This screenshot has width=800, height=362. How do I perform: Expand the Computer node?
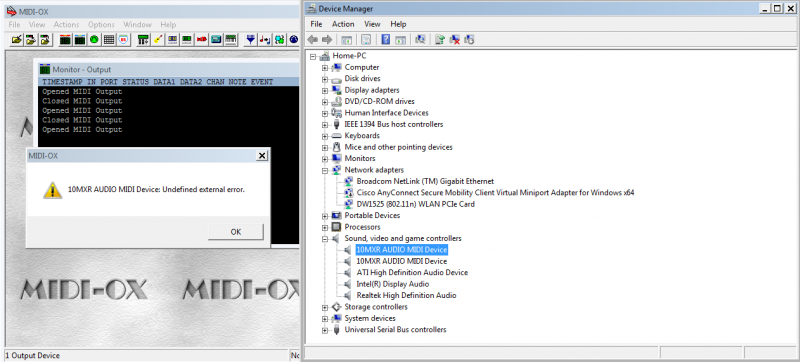325,67
